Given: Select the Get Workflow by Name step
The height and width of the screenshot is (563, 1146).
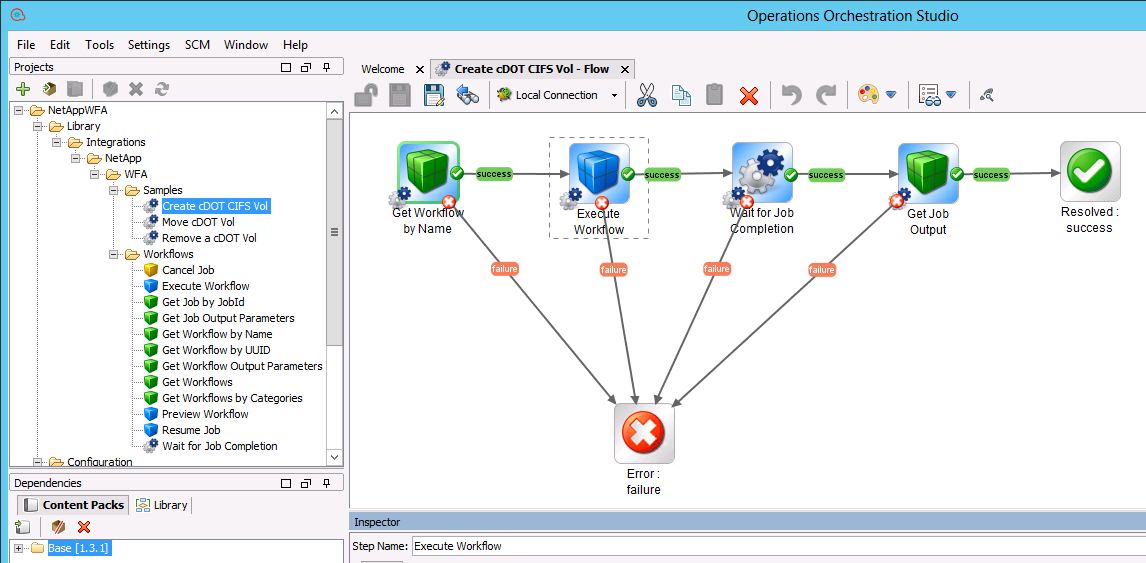Looking at the screenshot, I should point(428,173).
